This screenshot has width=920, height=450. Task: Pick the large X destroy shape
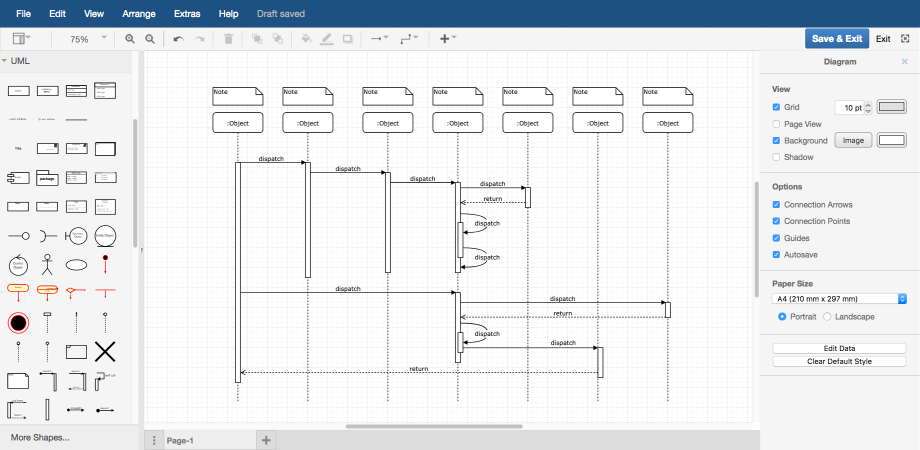pyautogui.click(x=105, y=351)
